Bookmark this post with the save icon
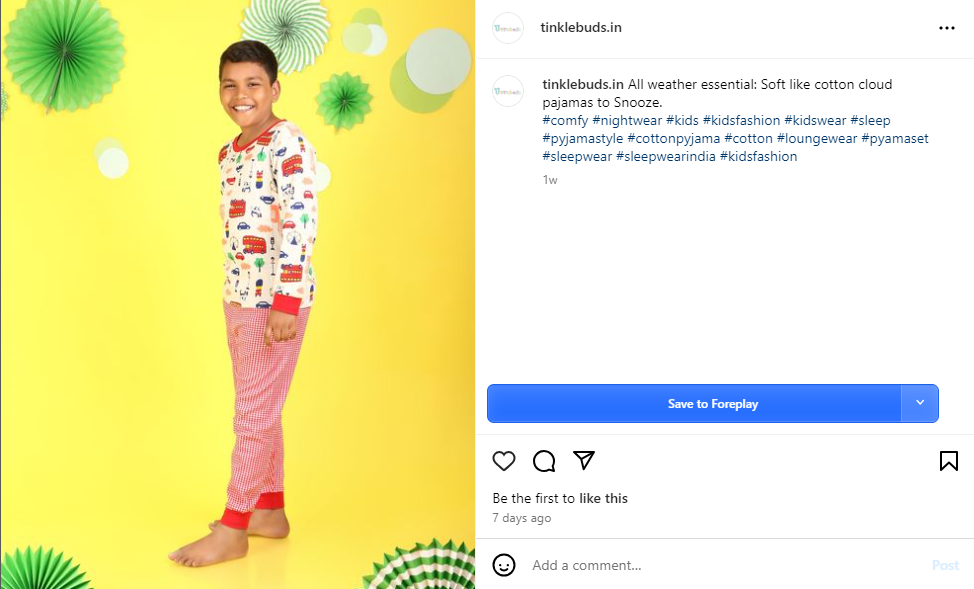This screenshot has height=589, width=974. [x=948, y=461]
